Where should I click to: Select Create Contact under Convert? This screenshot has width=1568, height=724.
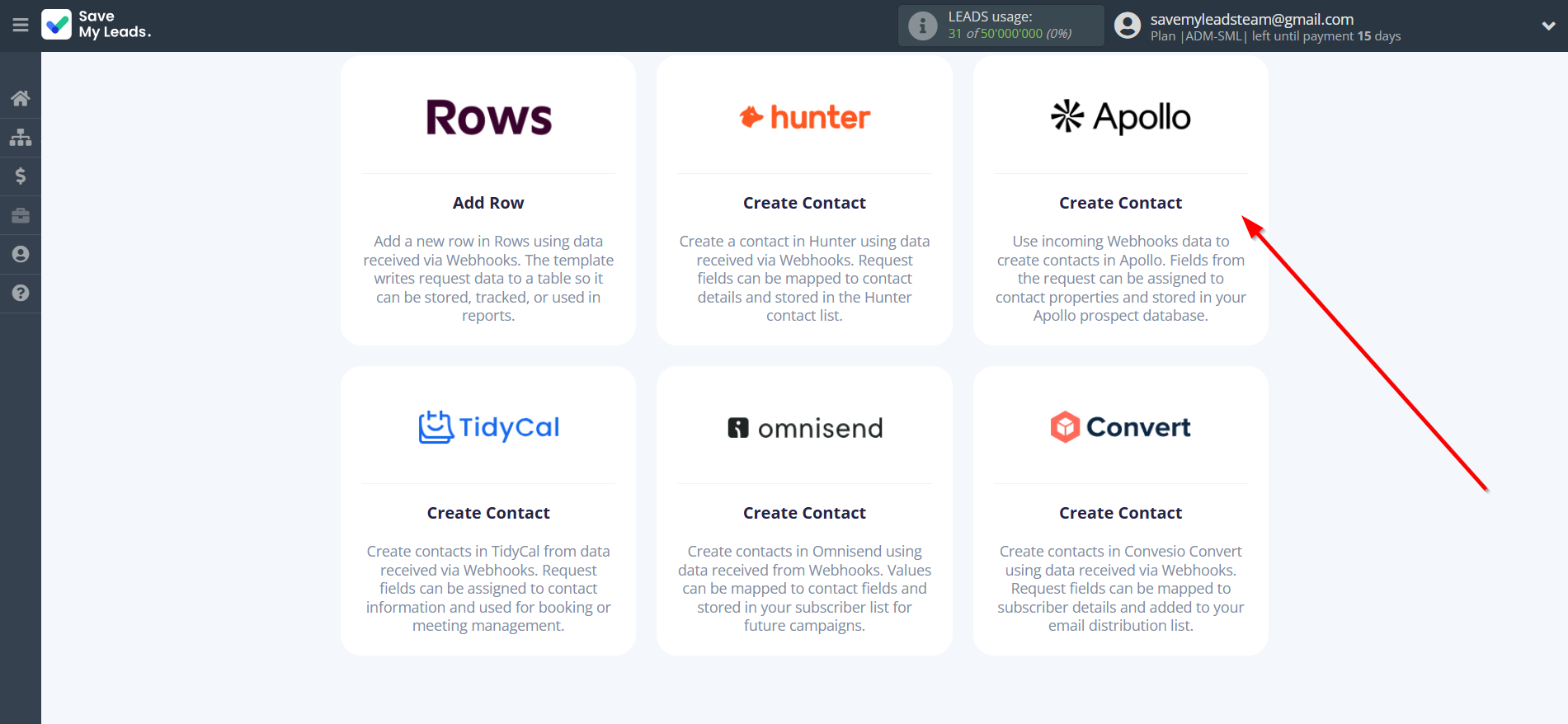coord(1120,513)
